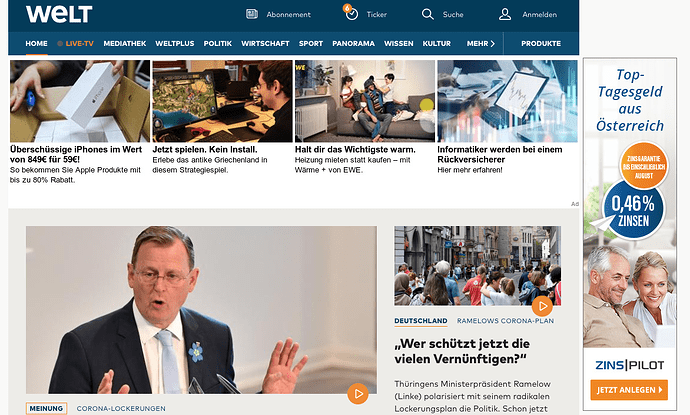Click the Anmelden user icon
The height and width of the screenshot is (415, 690).
505,14
